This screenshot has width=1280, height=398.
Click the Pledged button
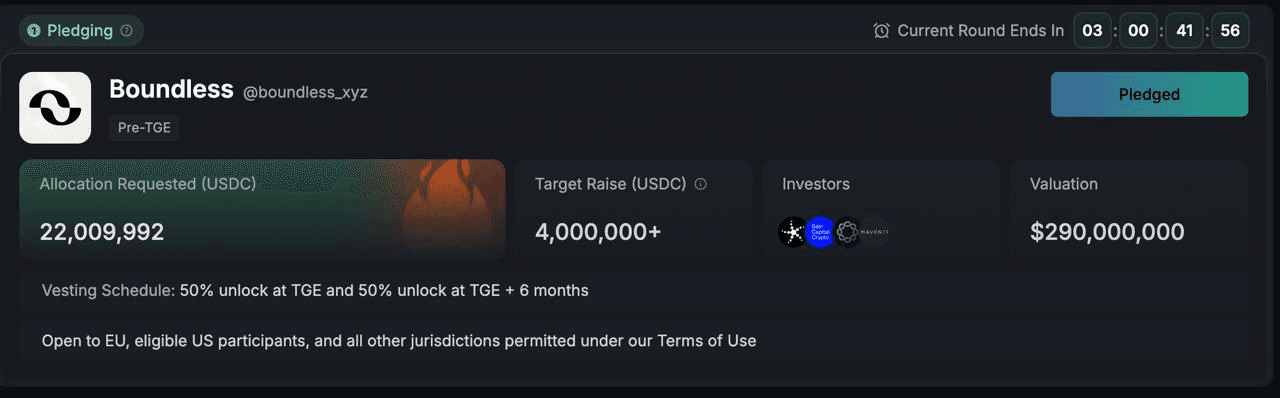1149,94
